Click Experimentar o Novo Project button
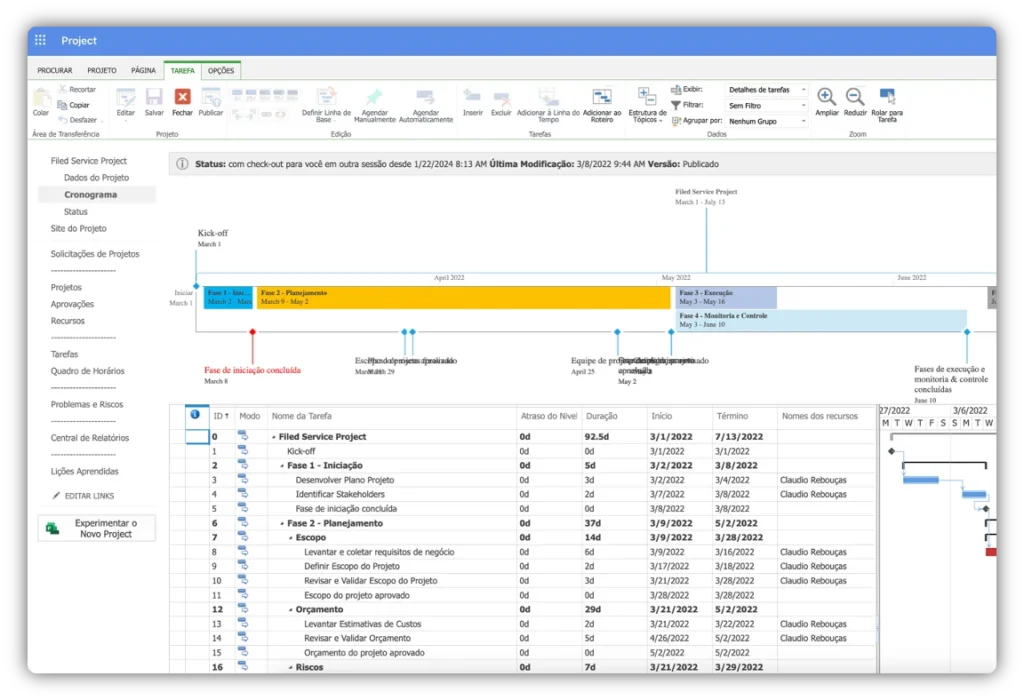The height and width of the screenshot is (700, 1024). coord(97,528)
